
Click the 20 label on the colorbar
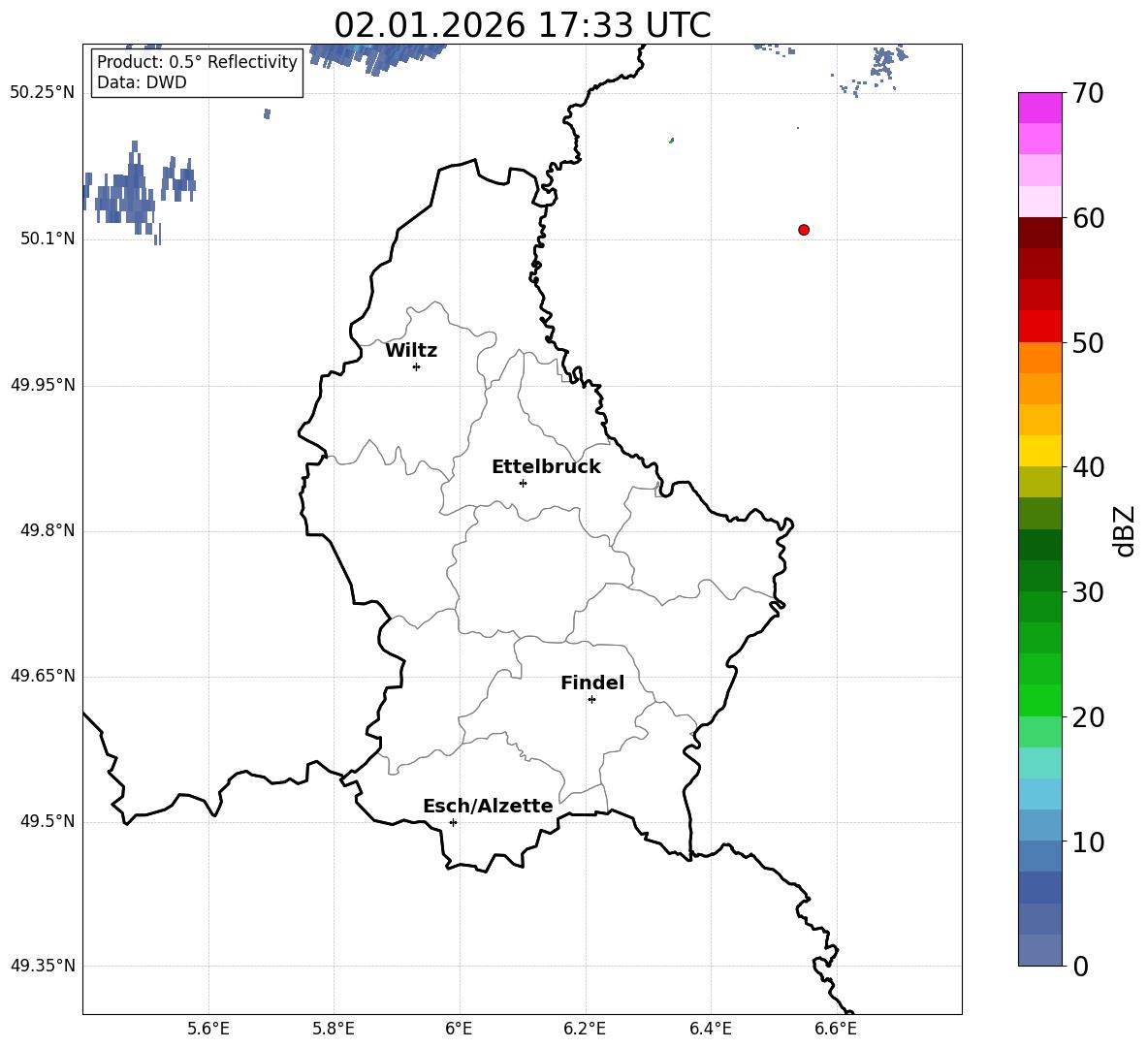(1087, 717)
